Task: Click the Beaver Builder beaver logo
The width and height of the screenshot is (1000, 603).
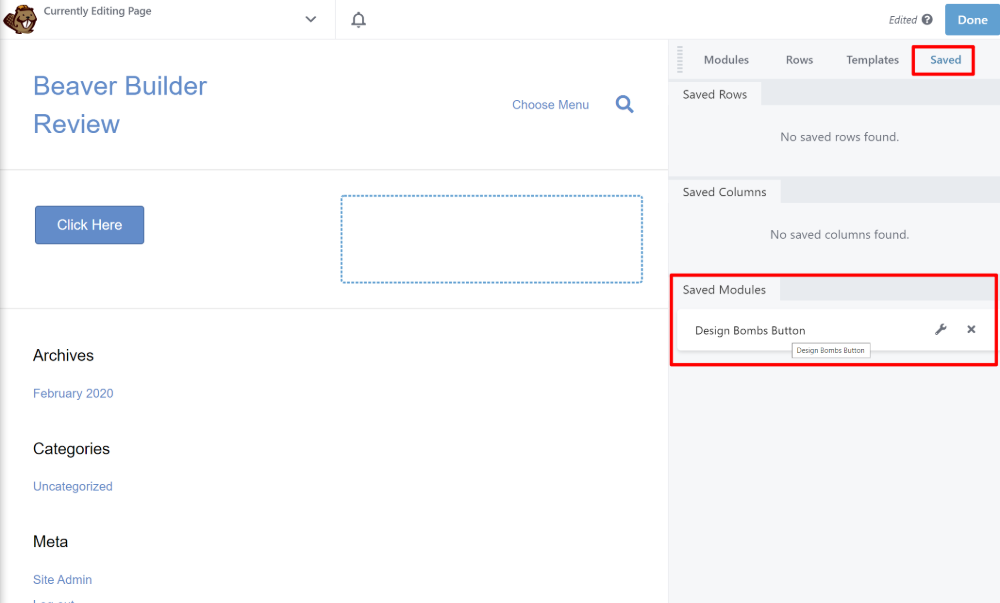Action: (20, 19)
